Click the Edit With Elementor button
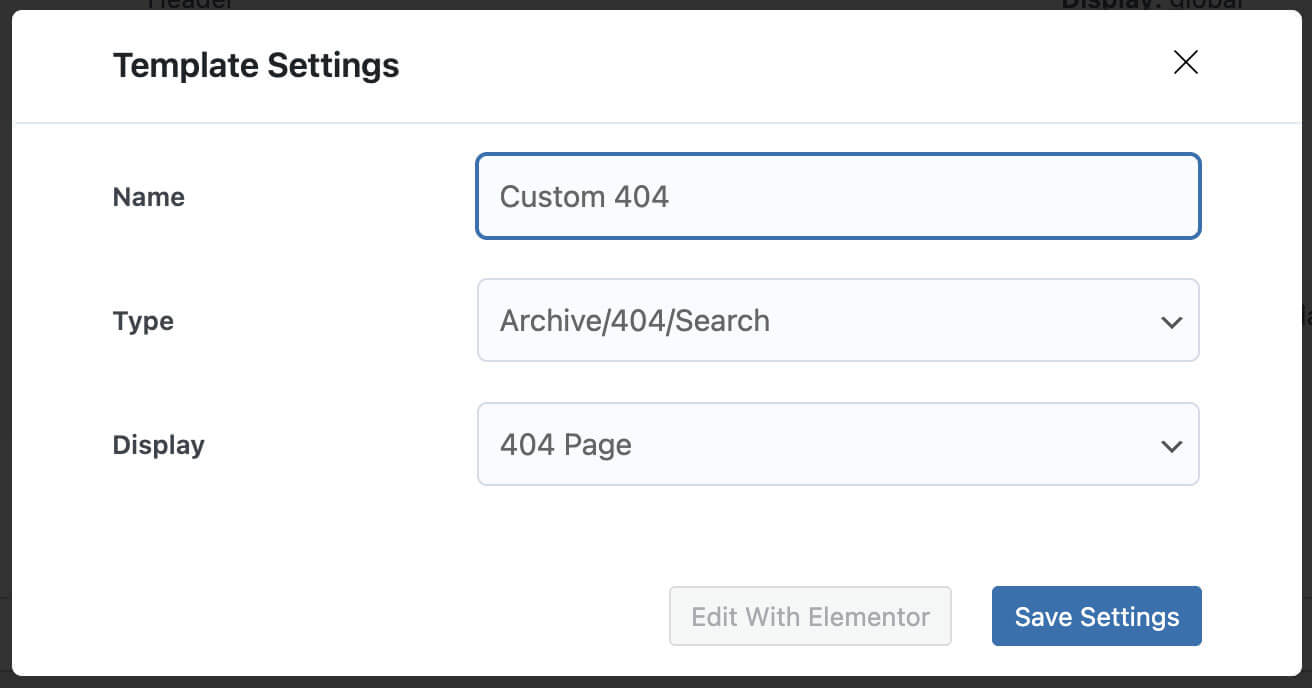 pos(810,616)
